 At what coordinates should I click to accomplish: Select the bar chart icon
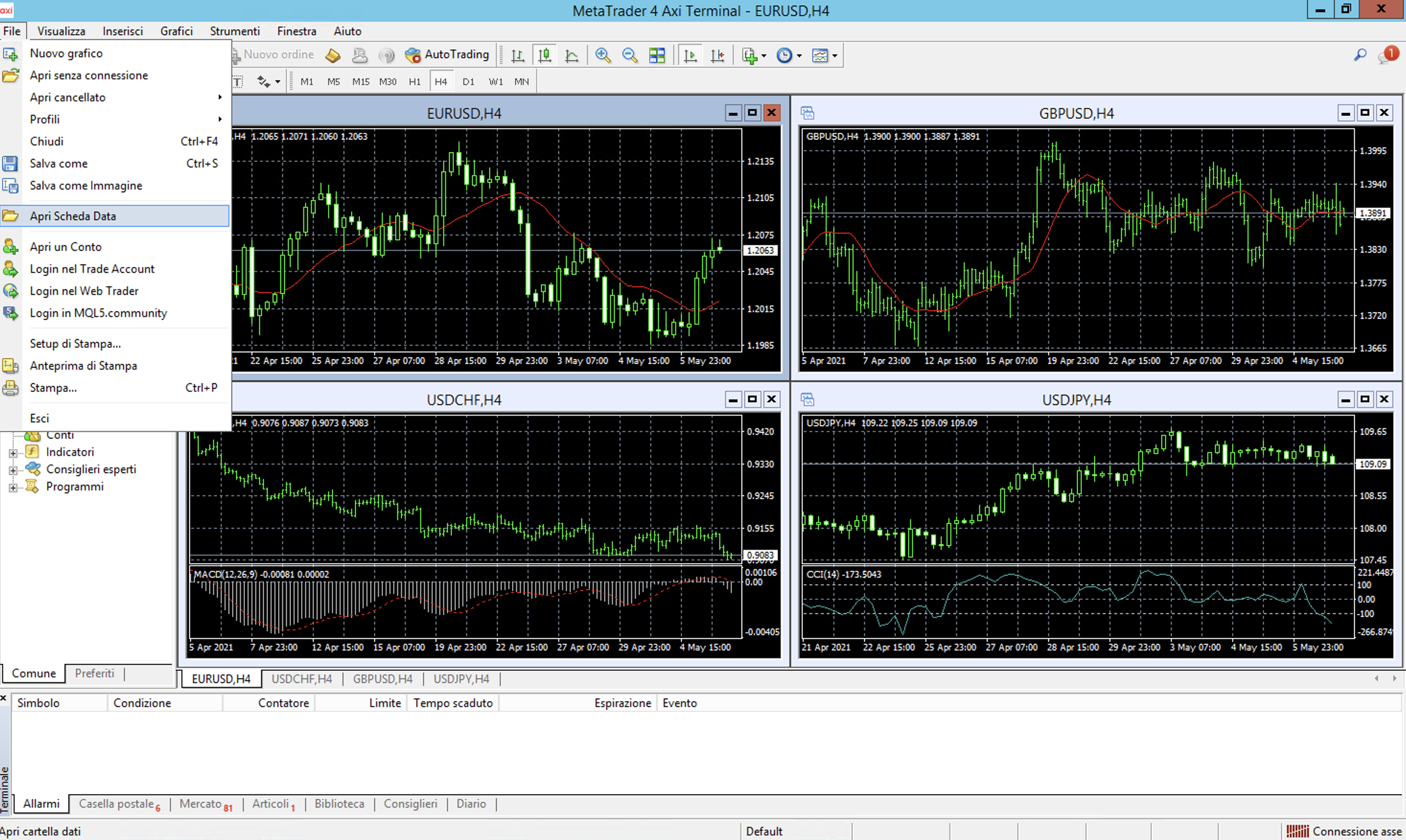(x=517, y=56)
